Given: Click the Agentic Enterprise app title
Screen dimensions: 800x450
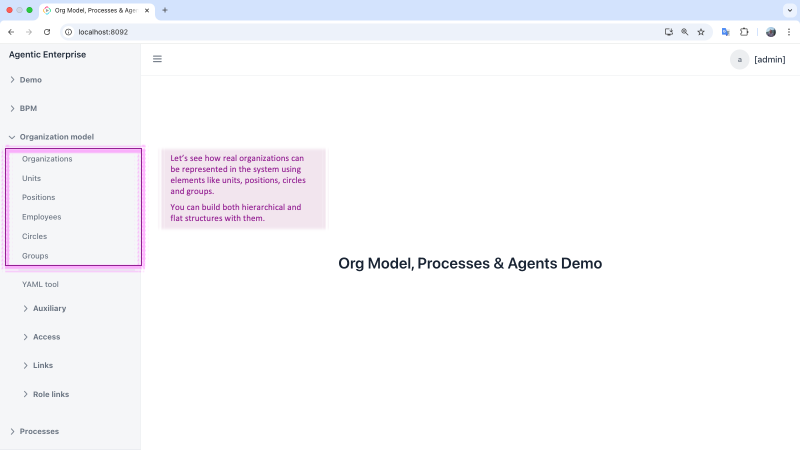Looking at the screenshot, I should [47, 55].
